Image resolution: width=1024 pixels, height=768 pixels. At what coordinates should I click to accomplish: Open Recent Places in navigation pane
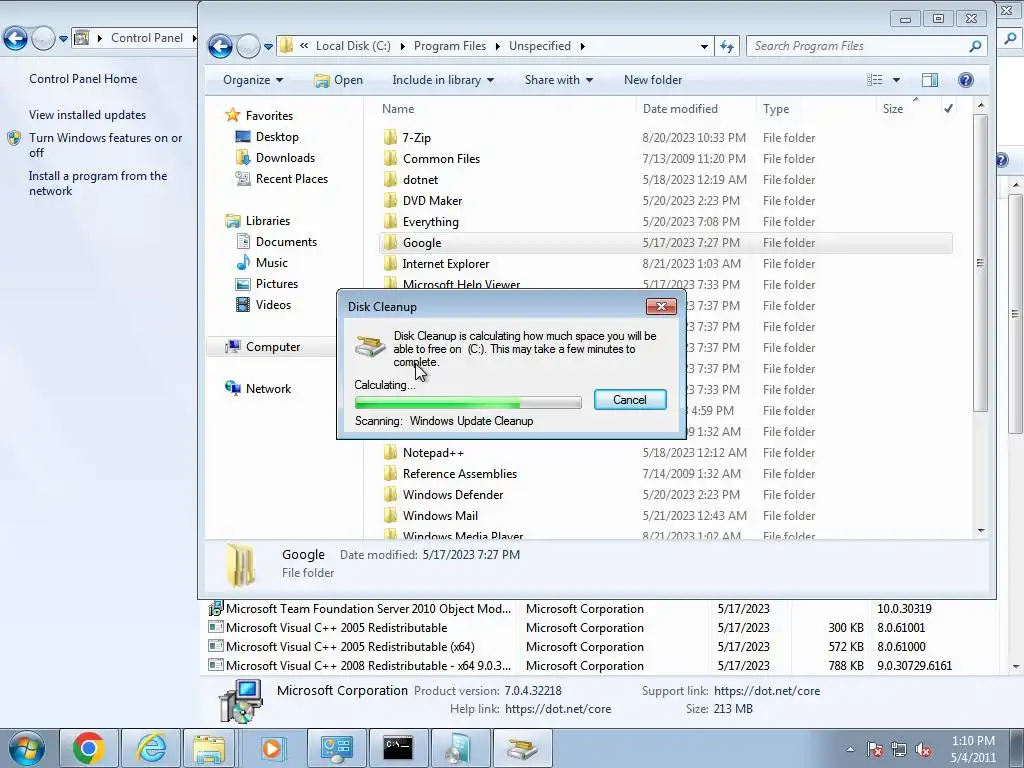tap(291, 178)
